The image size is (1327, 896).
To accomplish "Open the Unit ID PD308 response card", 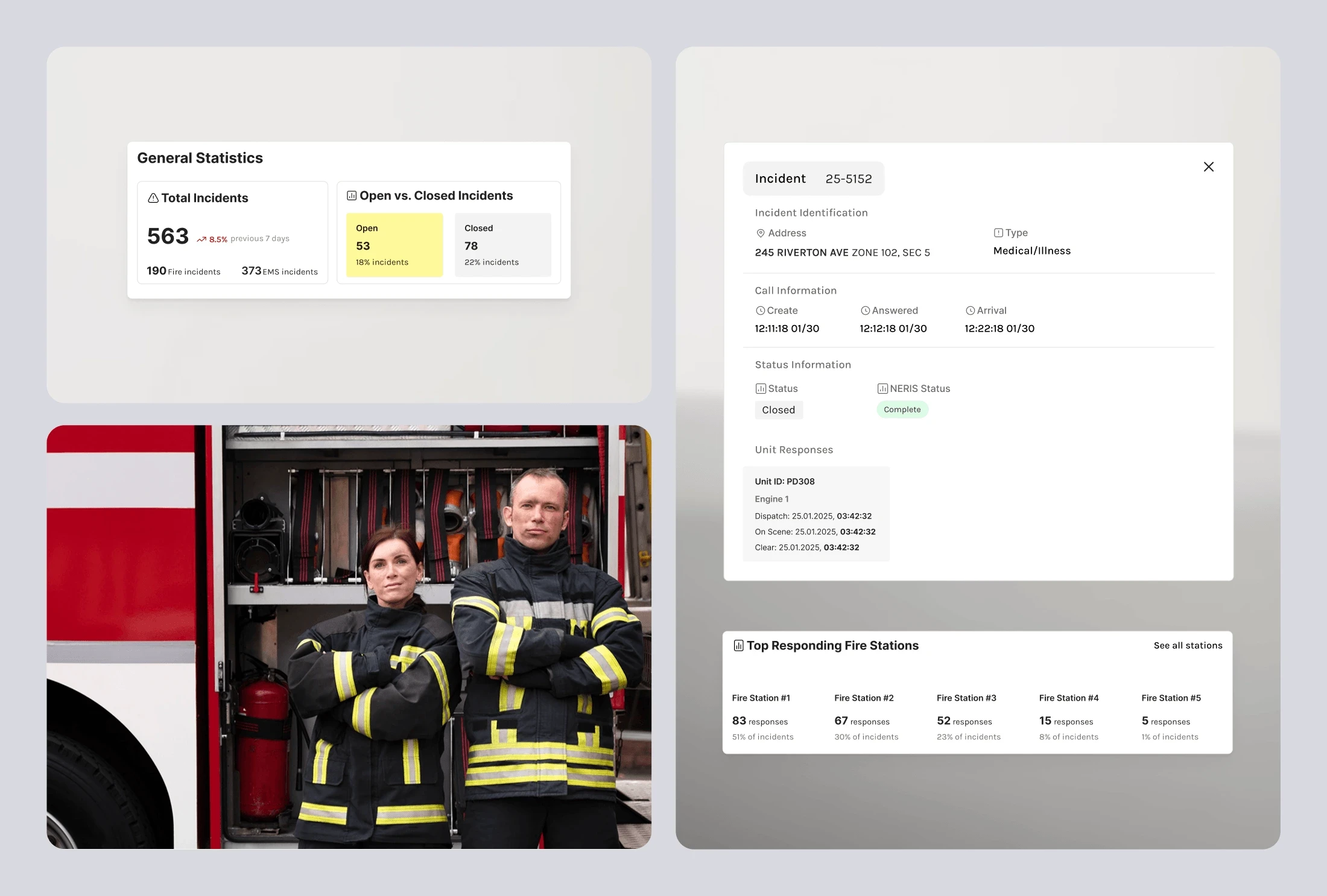I will pyautogui.click(x=816, y=514).
